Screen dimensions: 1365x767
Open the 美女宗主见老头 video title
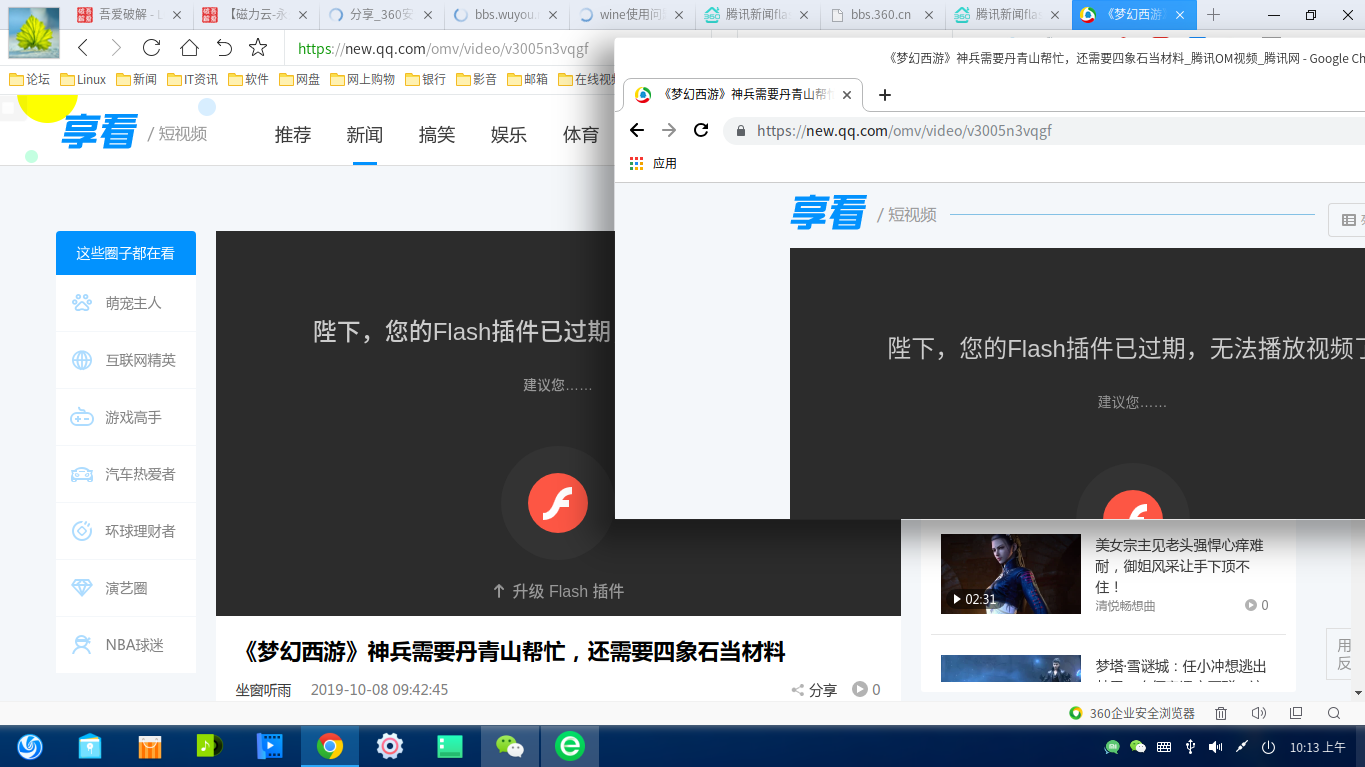pos(1179,566)
